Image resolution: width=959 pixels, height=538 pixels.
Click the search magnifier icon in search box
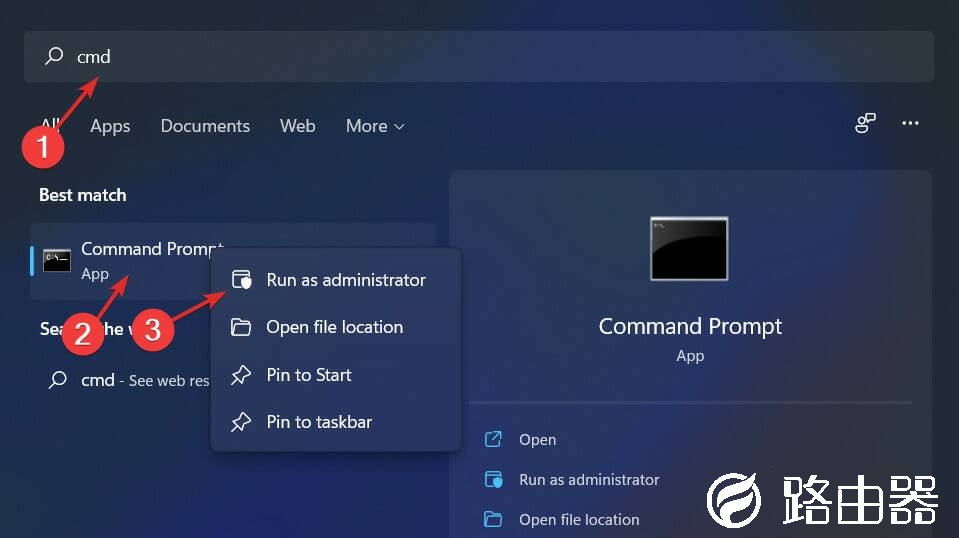click(x=54, y=57)
